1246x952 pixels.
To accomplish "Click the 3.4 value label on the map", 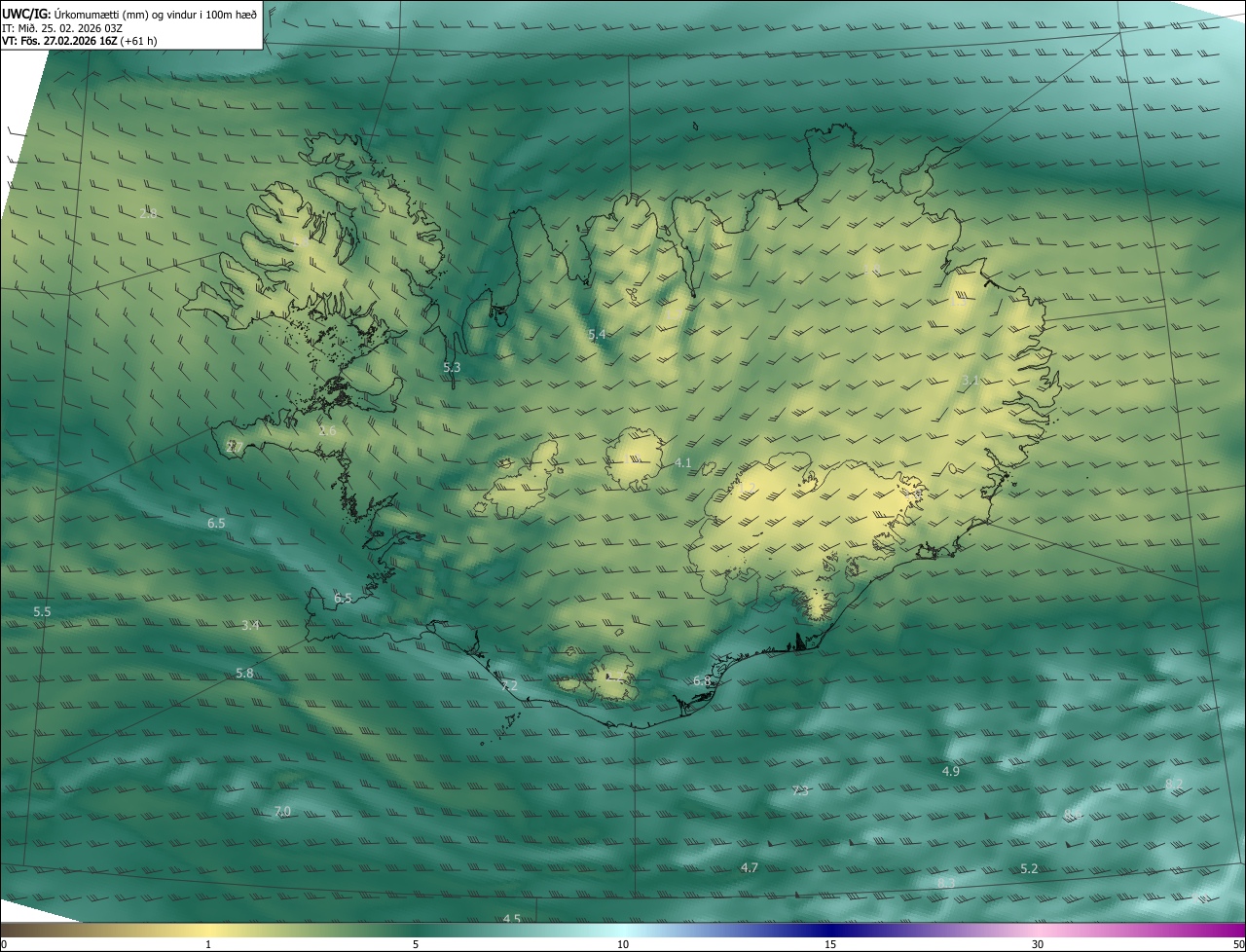I will pos(250,626).
